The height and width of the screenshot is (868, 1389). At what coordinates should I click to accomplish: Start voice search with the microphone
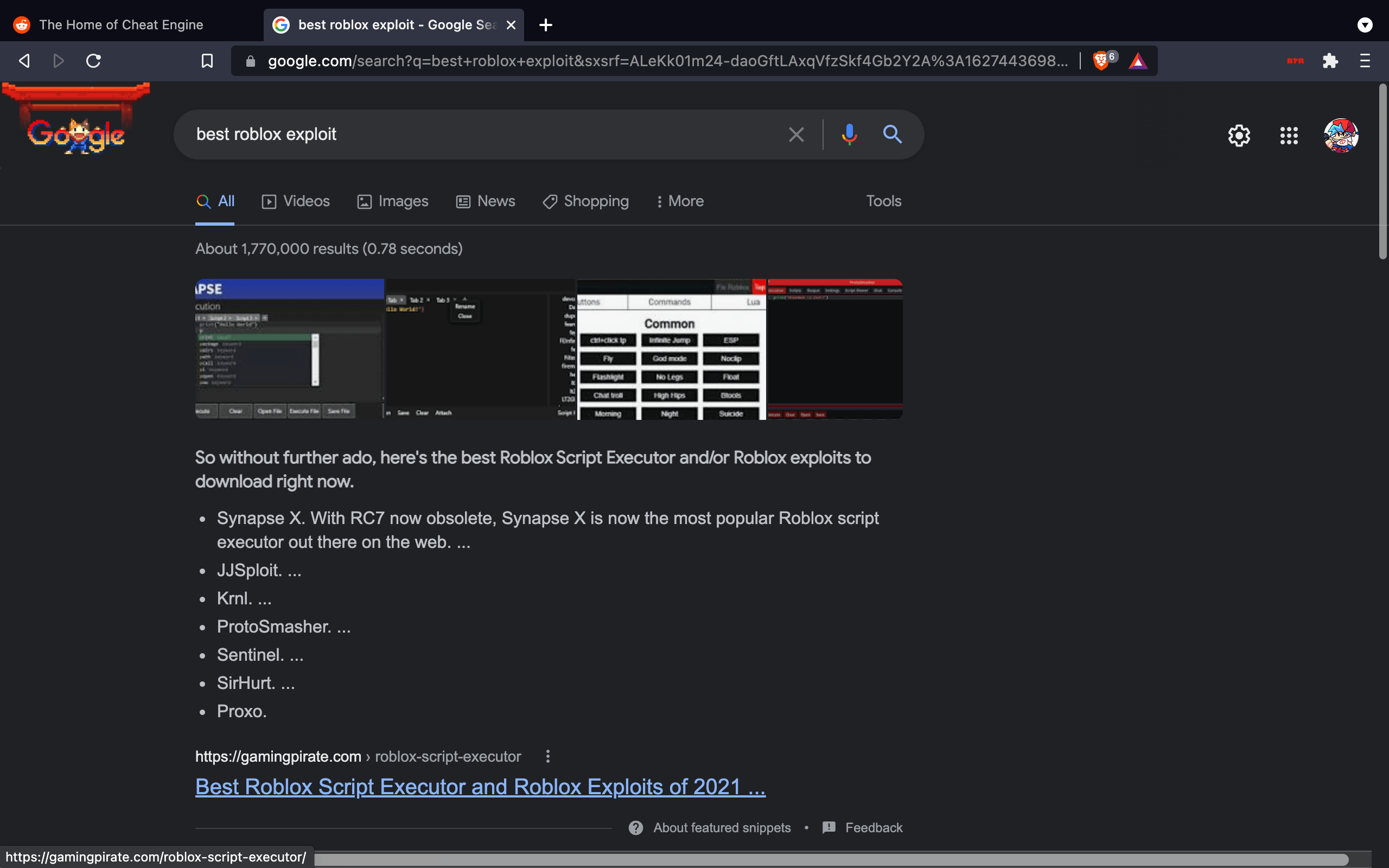849,135
